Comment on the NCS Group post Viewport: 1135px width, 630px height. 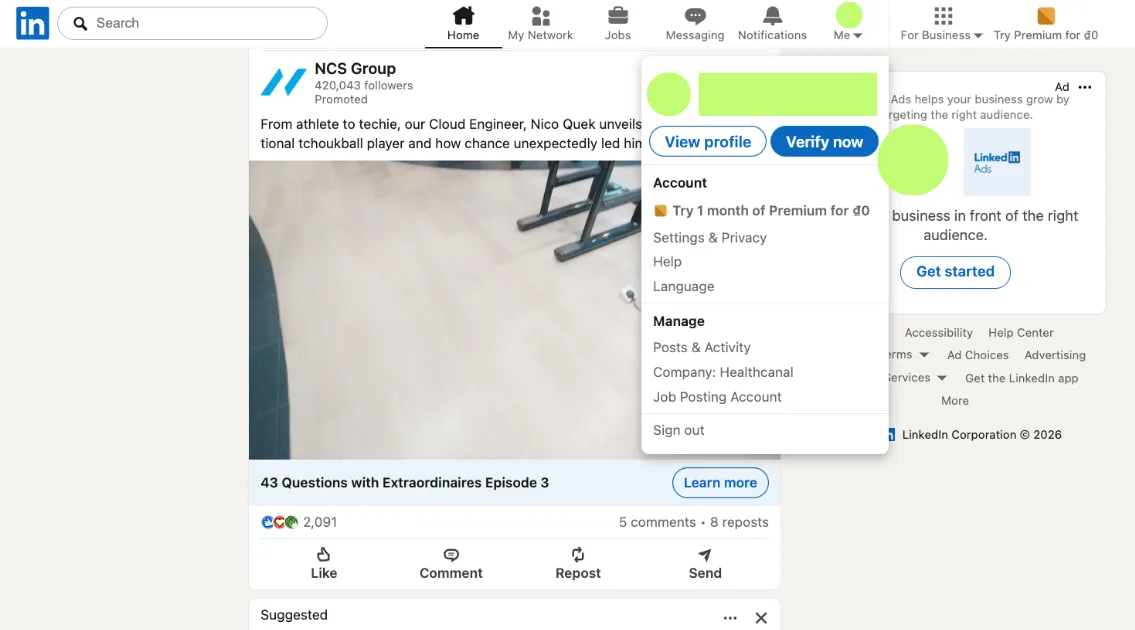click(450, 562)
